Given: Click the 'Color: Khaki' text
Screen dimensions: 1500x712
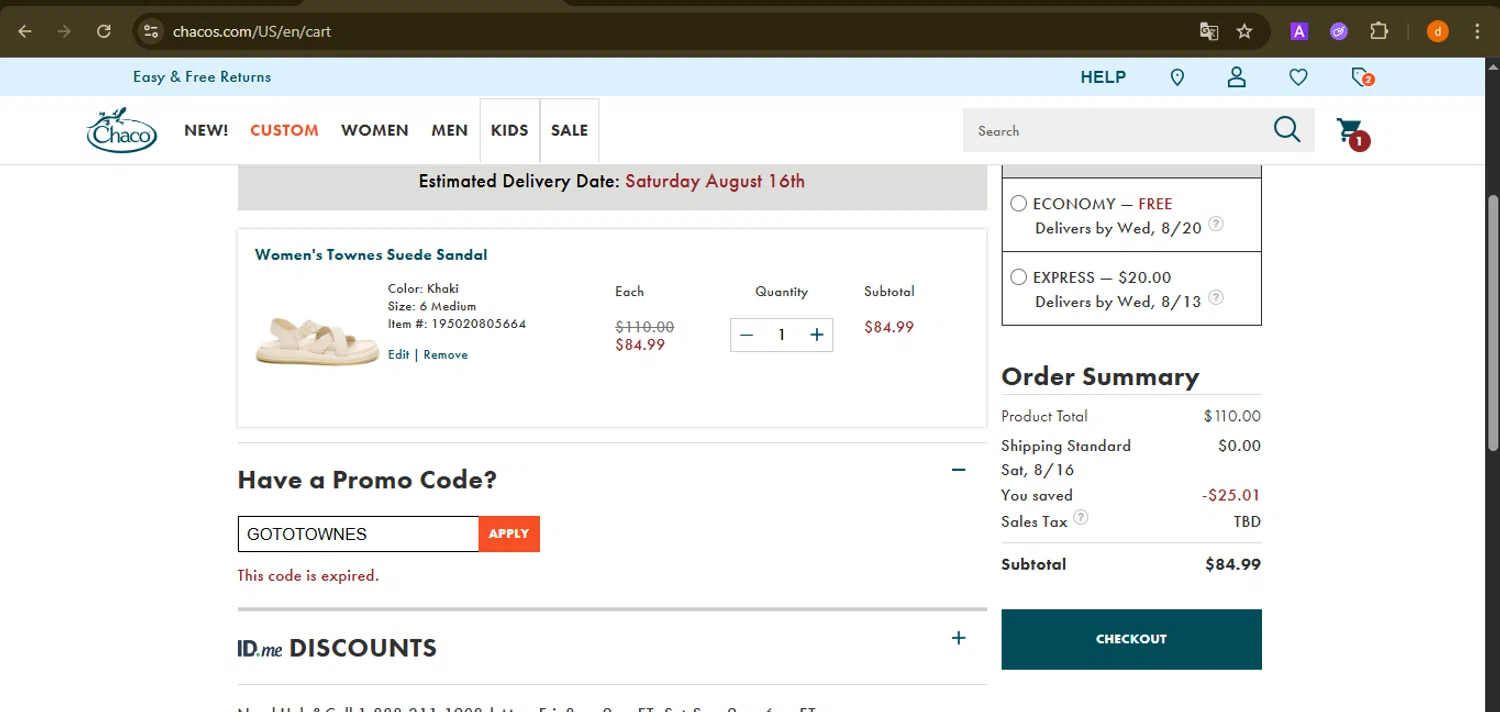Looking at the screenshot, I should pyautogui.click(x=423, y=288).
